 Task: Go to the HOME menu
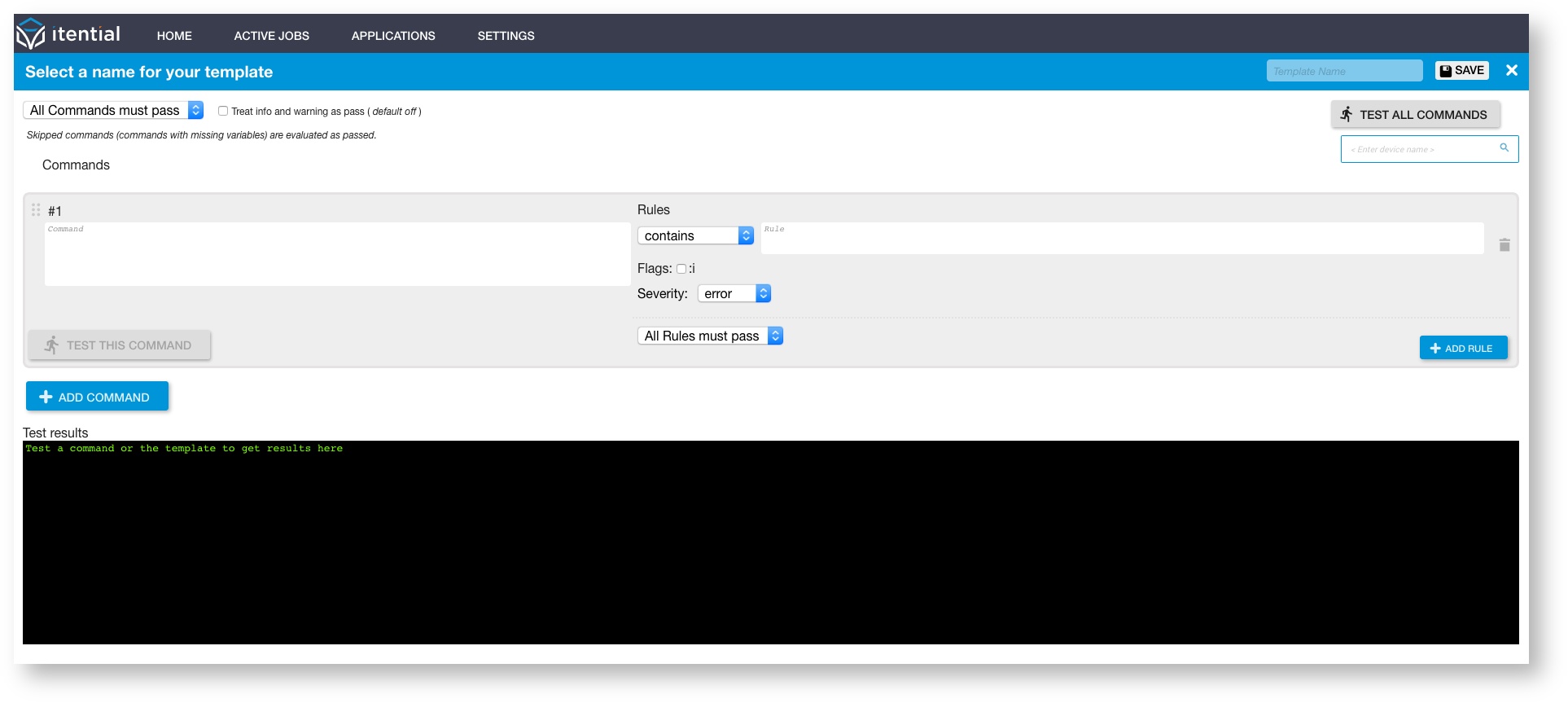point(174,36)
